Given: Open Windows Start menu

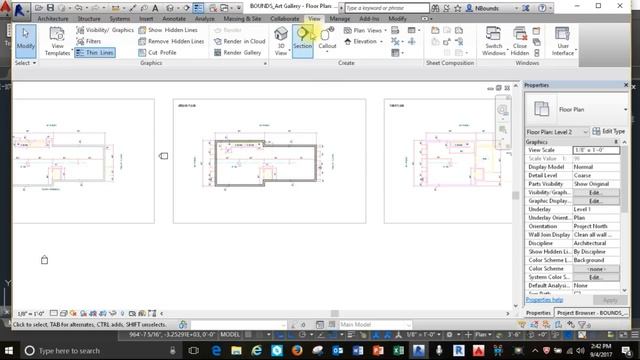Looking at the screenshot, I should pyautogui.click(x=8, y=351).
